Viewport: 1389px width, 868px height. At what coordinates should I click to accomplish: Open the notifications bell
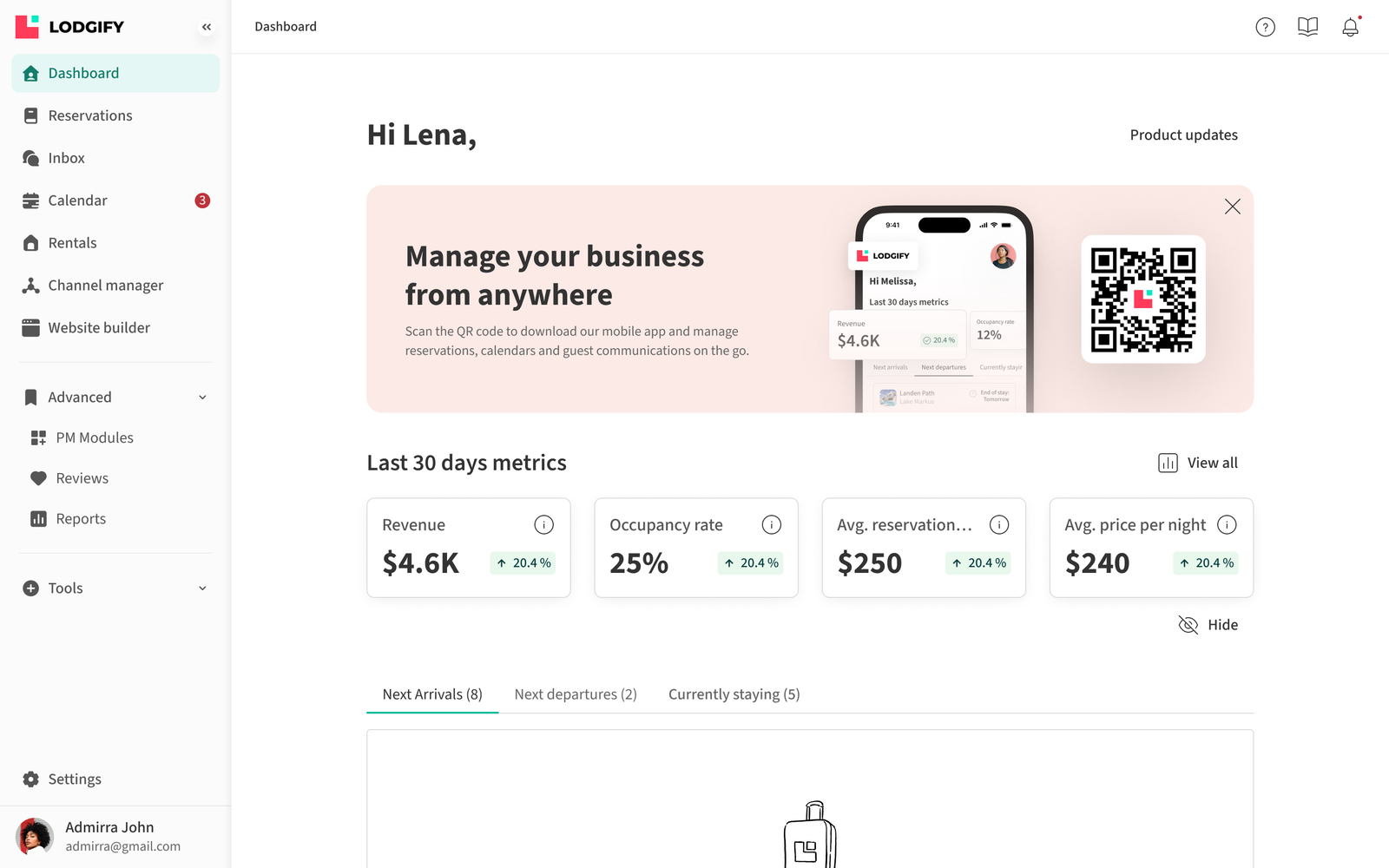[1351, 27]
